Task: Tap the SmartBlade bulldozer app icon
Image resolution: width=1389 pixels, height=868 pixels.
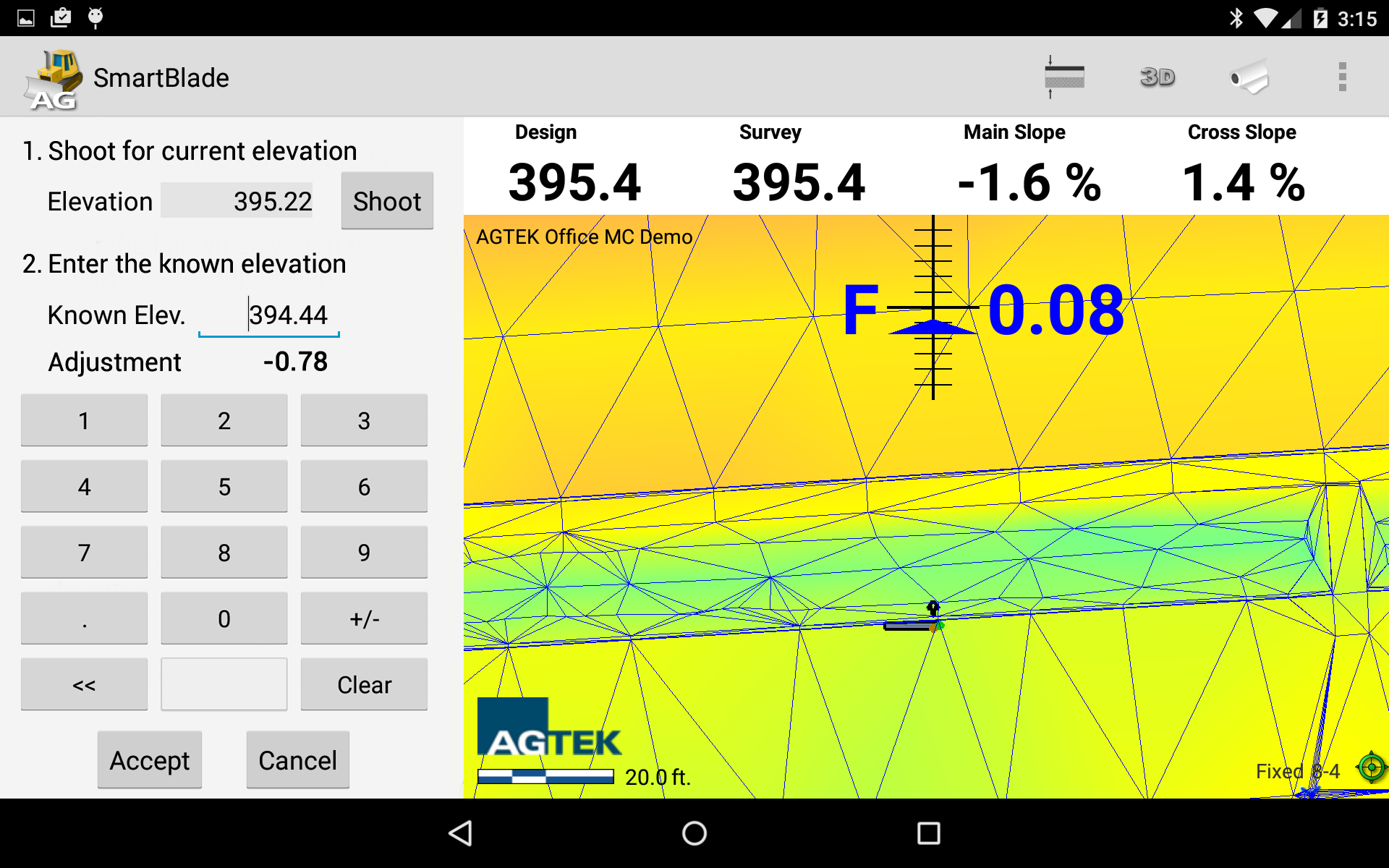Action: 51,80
